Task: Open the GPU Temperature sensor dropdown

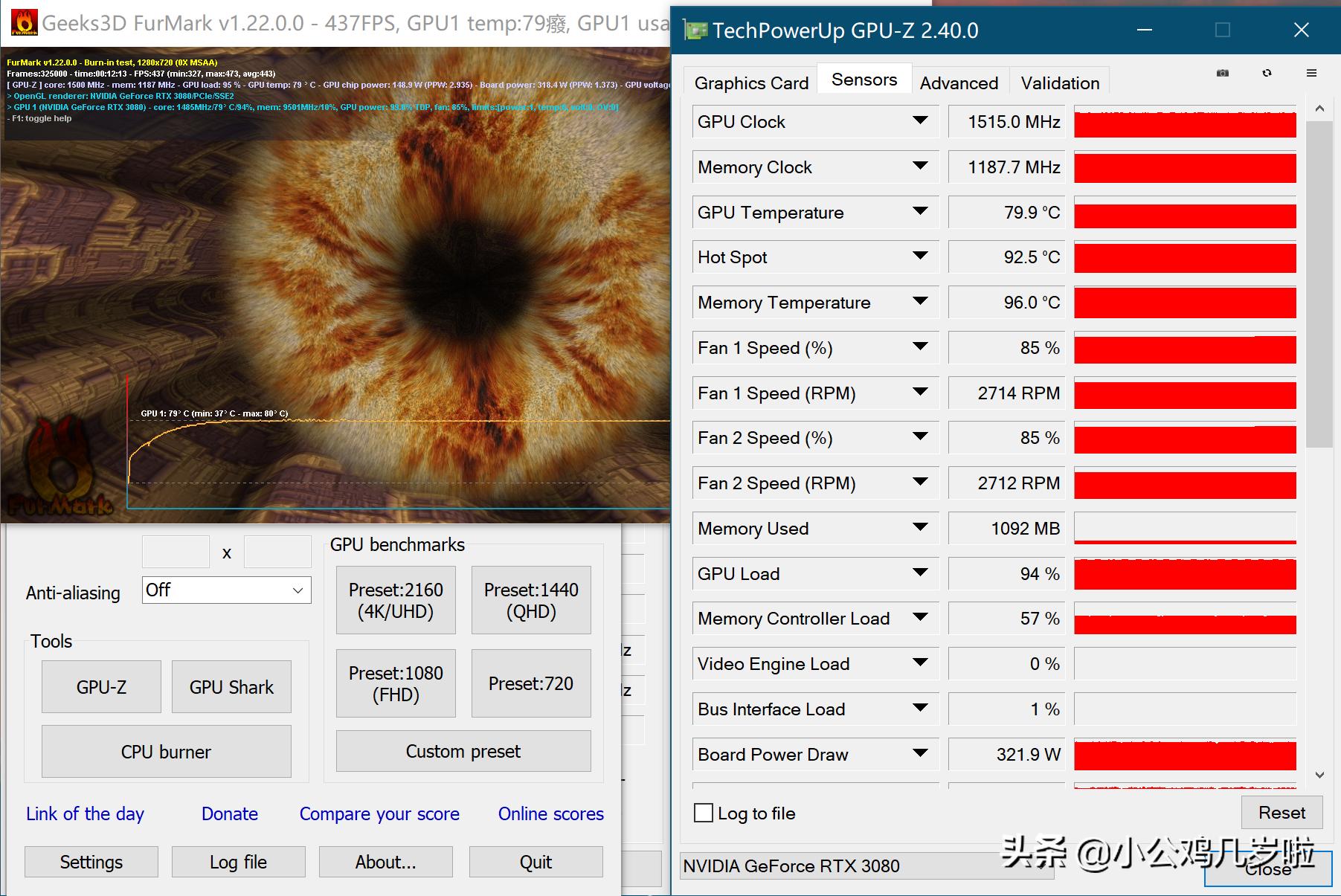Action: 920,211
